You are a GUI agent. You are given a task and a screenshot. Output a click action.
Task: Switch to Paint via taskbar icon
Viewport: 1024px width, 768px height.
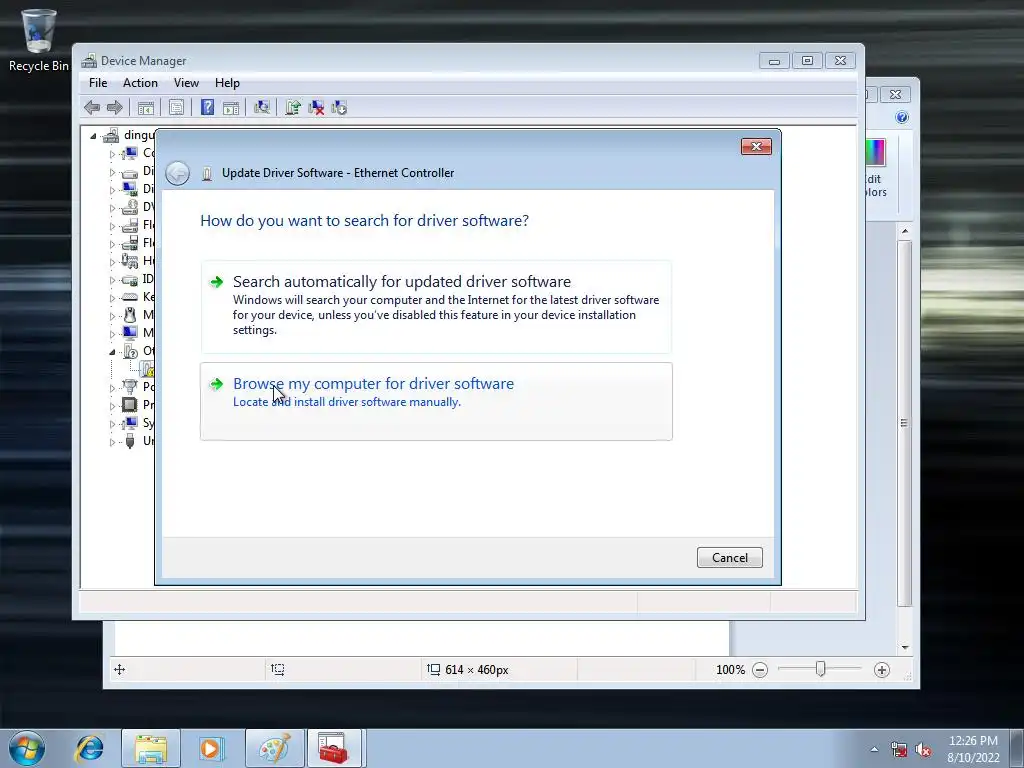[274, 748]
